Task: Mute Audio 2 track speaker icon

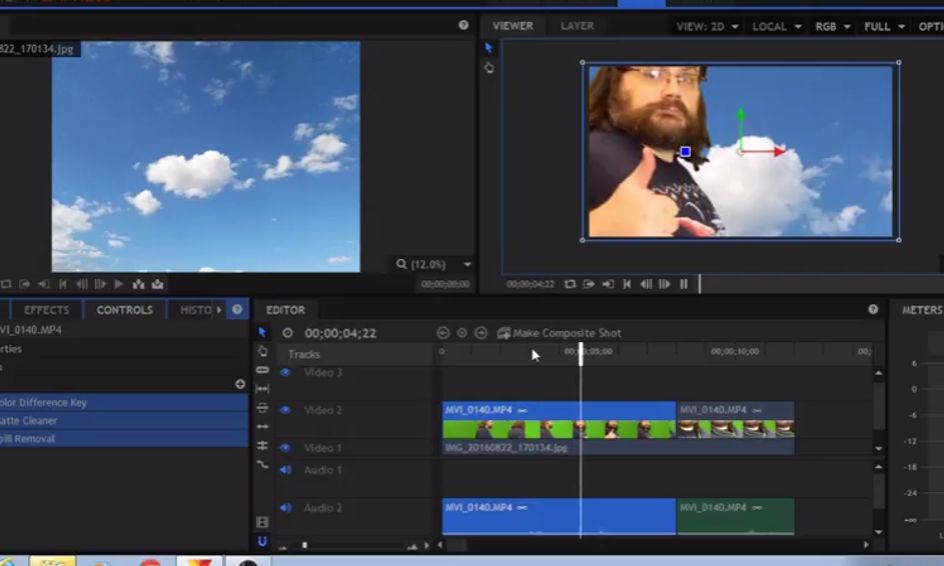Action: (285, 508)
